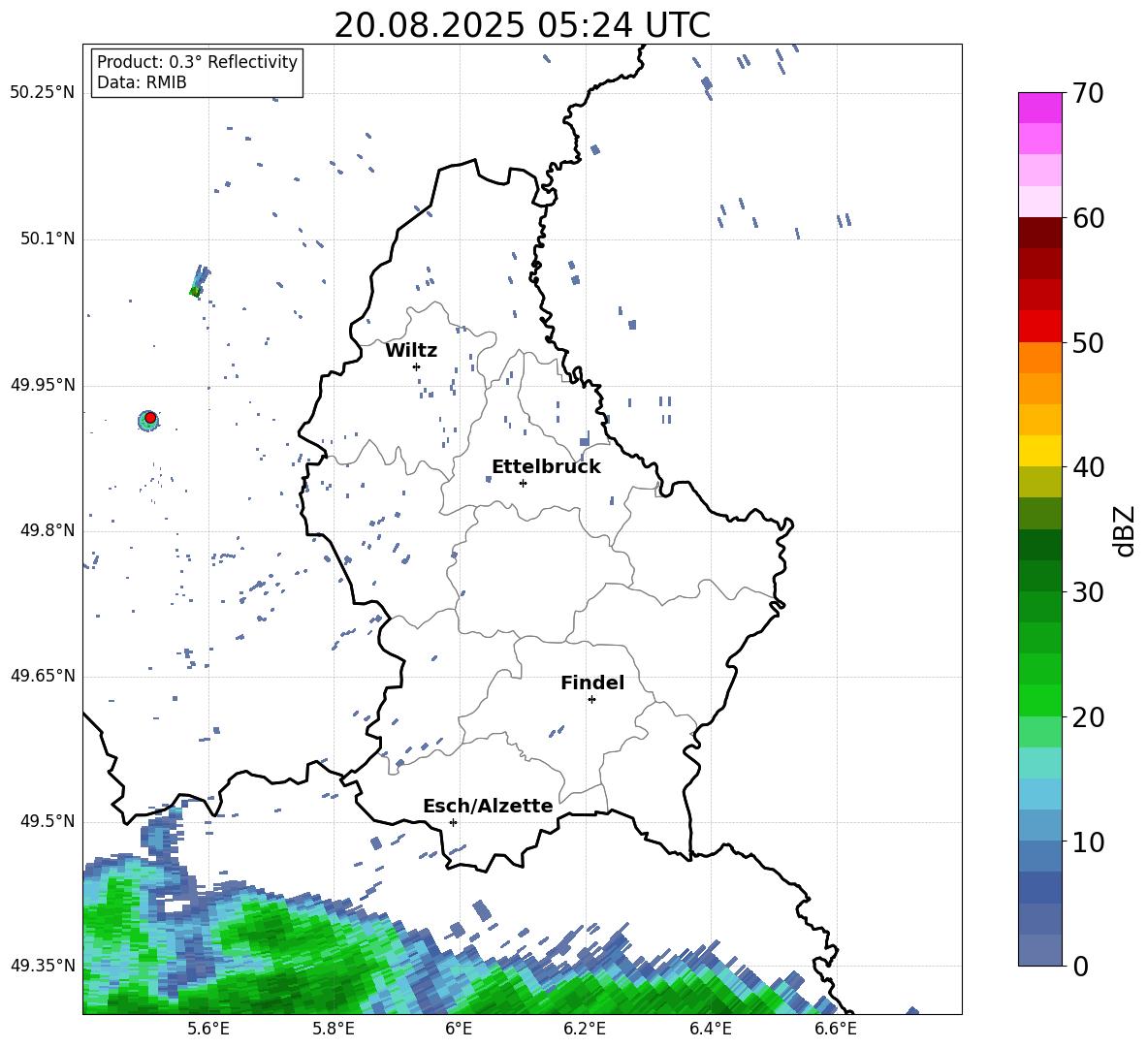Screen dimensions: 1148x1048
Task: Click the 40 tick on the colorbar
Action: [1088, 467]
